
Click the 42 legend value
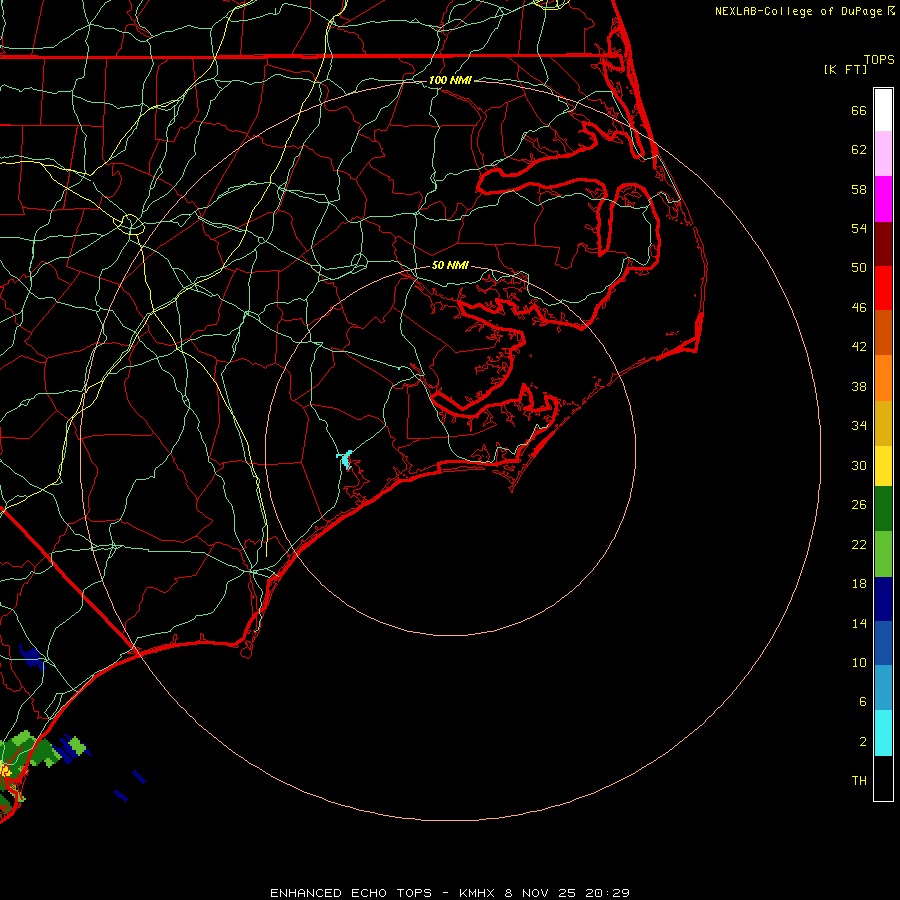click(859, 347)
